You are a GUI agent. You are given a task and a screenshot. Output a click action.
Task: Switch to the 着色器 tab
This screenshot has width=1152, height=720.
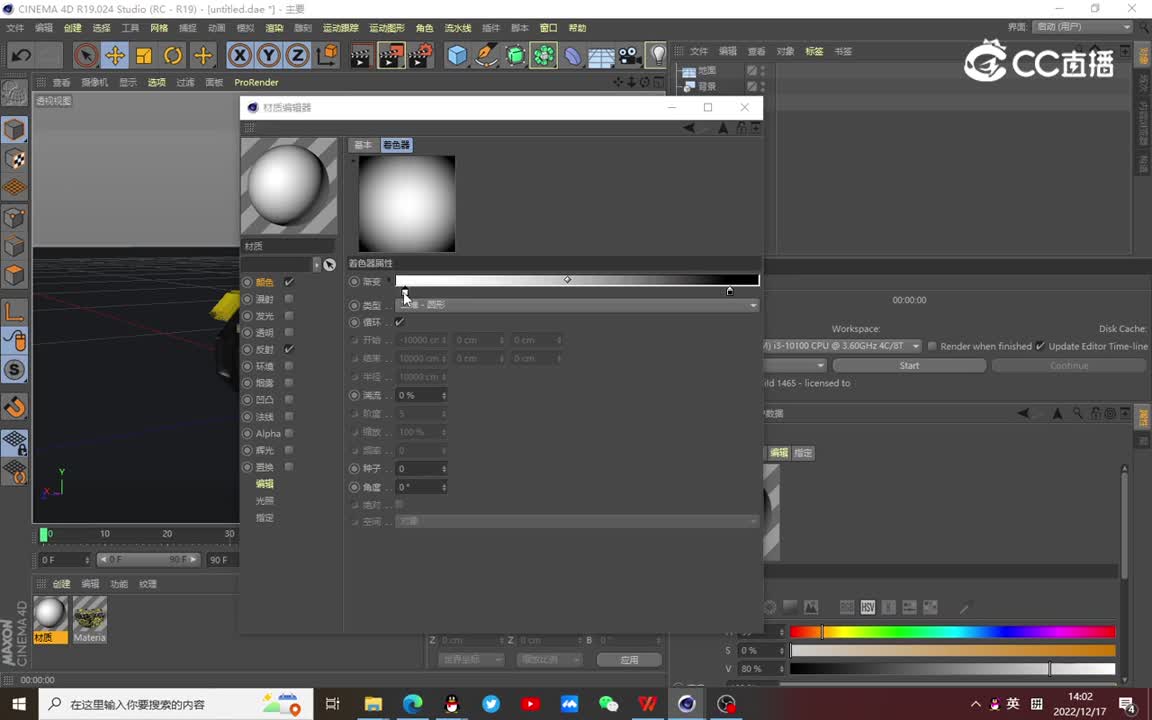[397, 145]
